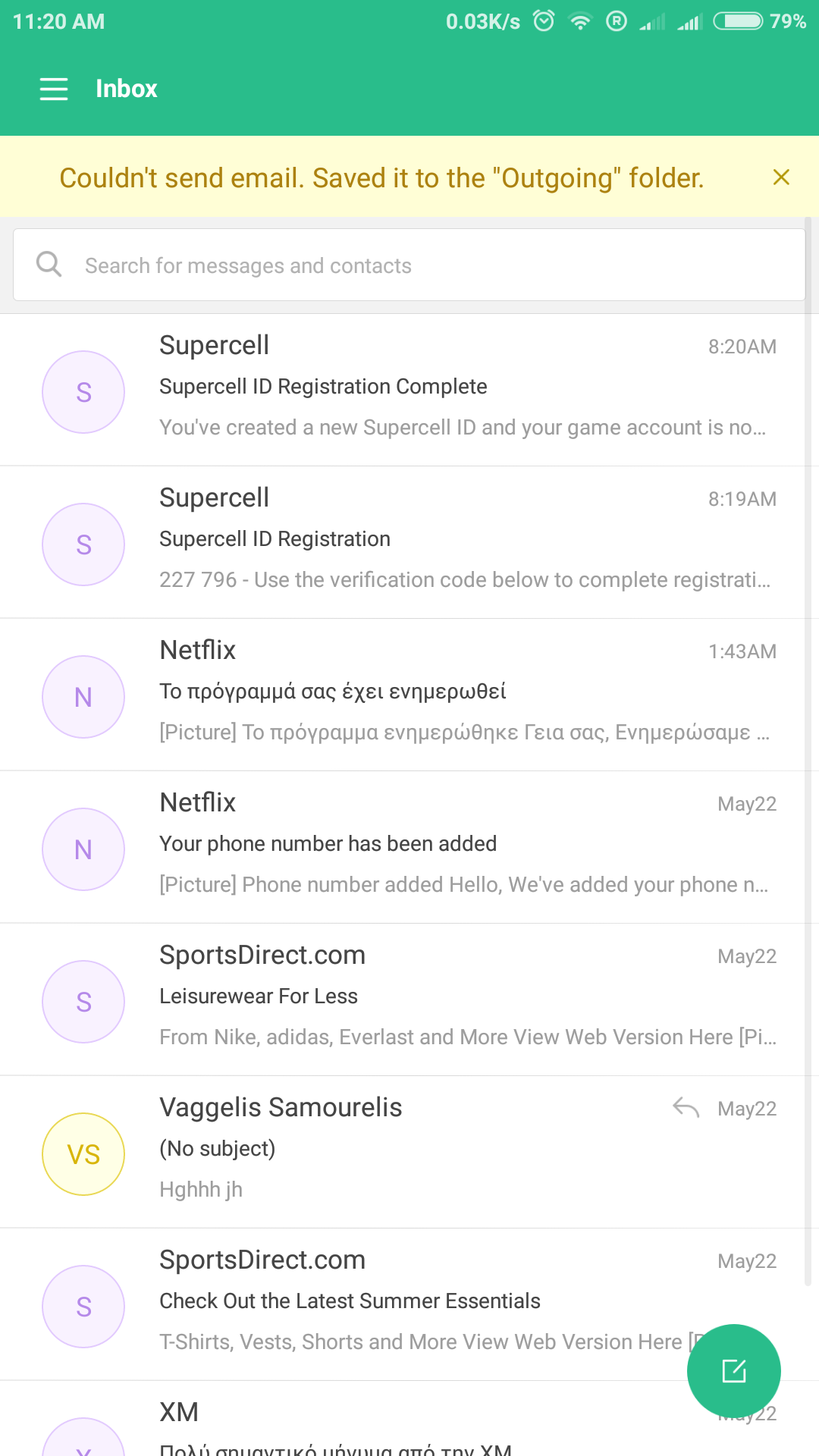Tap the N avatar for Netflix phone number email
The width and height of the screenshot is (819, 1456).
(x=83, y=849)
